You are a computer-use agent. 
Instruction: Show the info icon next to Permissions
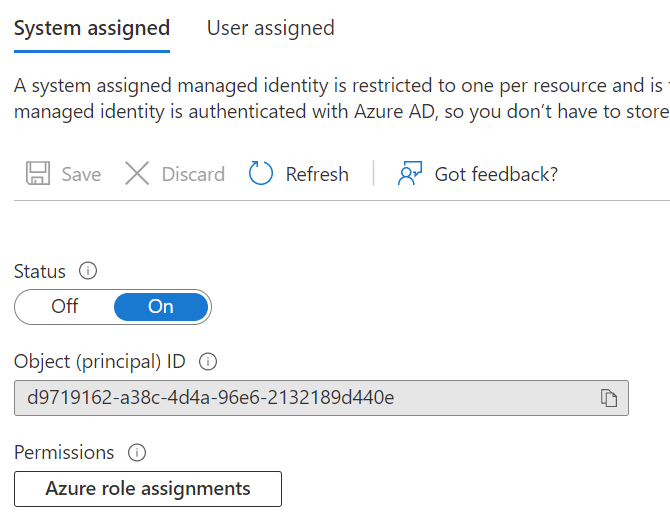[137, 453]
